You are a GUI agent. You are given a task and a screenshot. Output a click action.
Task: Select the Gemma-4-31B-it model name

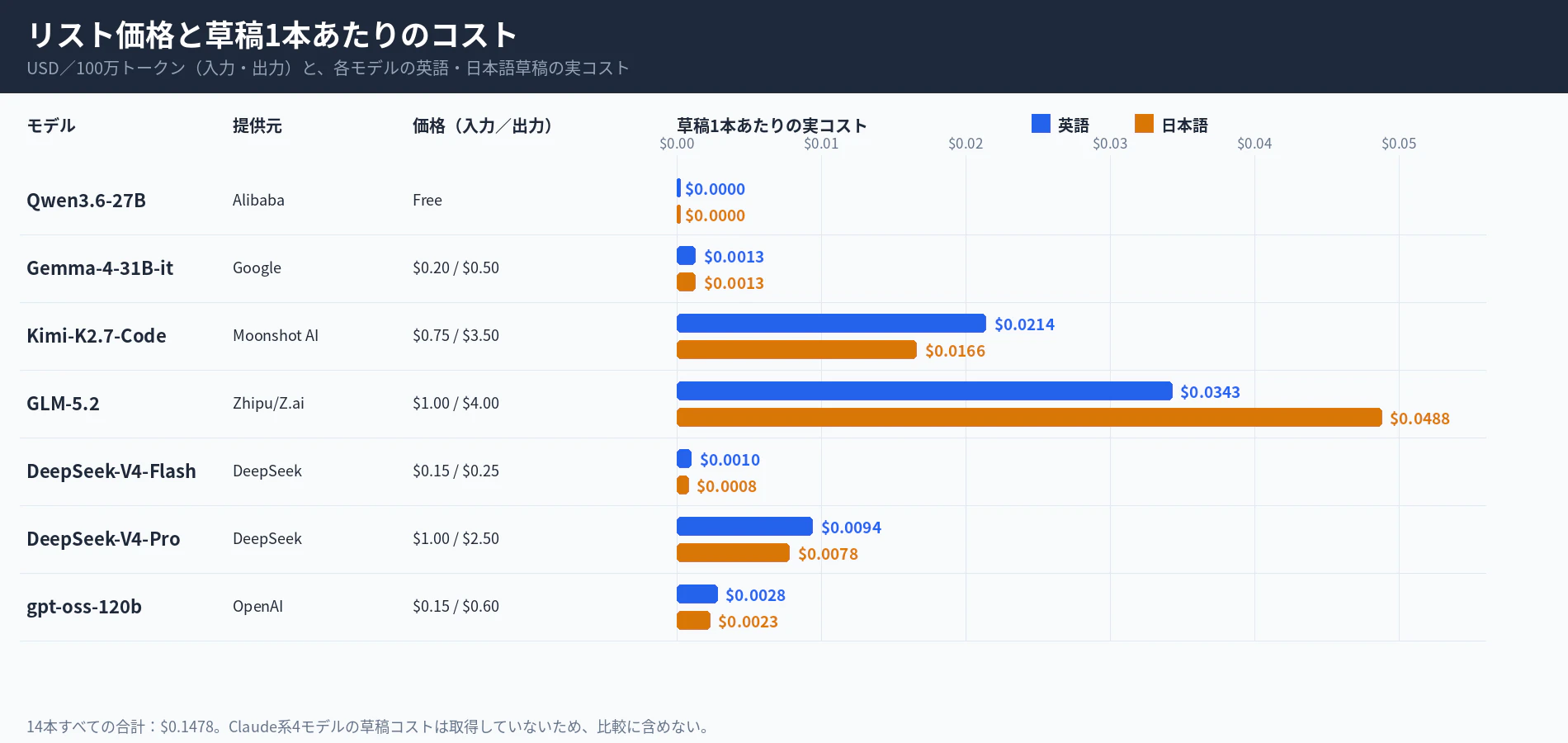pyautogui.click(x=100, y=268)
